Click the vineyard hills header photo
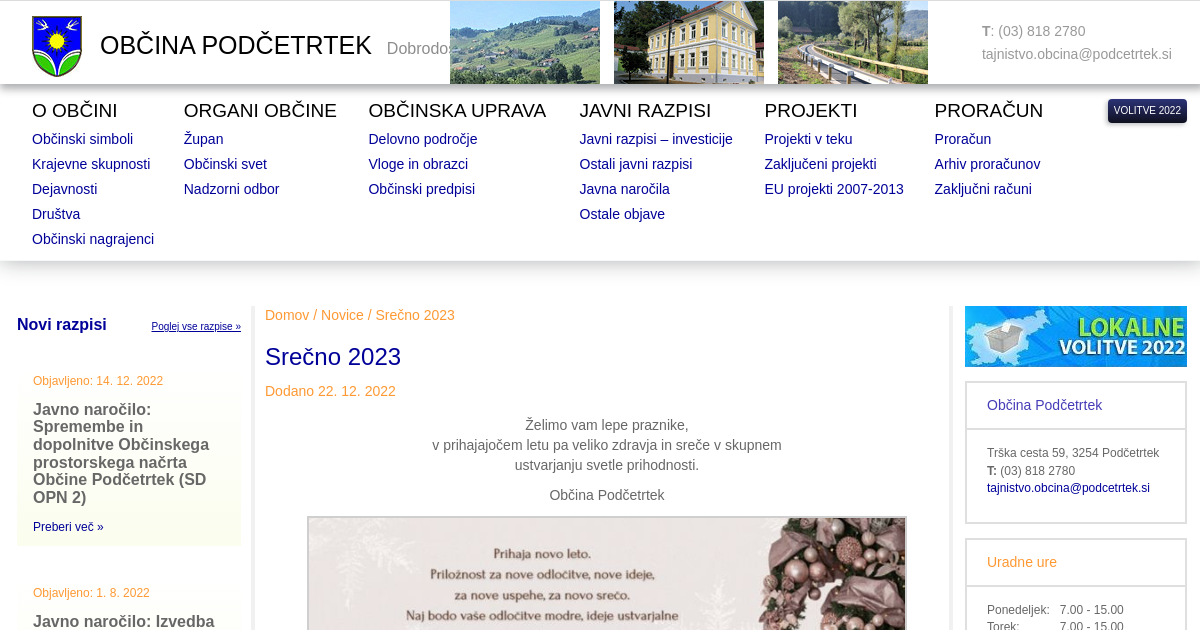This screenshot has width=1200, height=630. pos(524,43)
